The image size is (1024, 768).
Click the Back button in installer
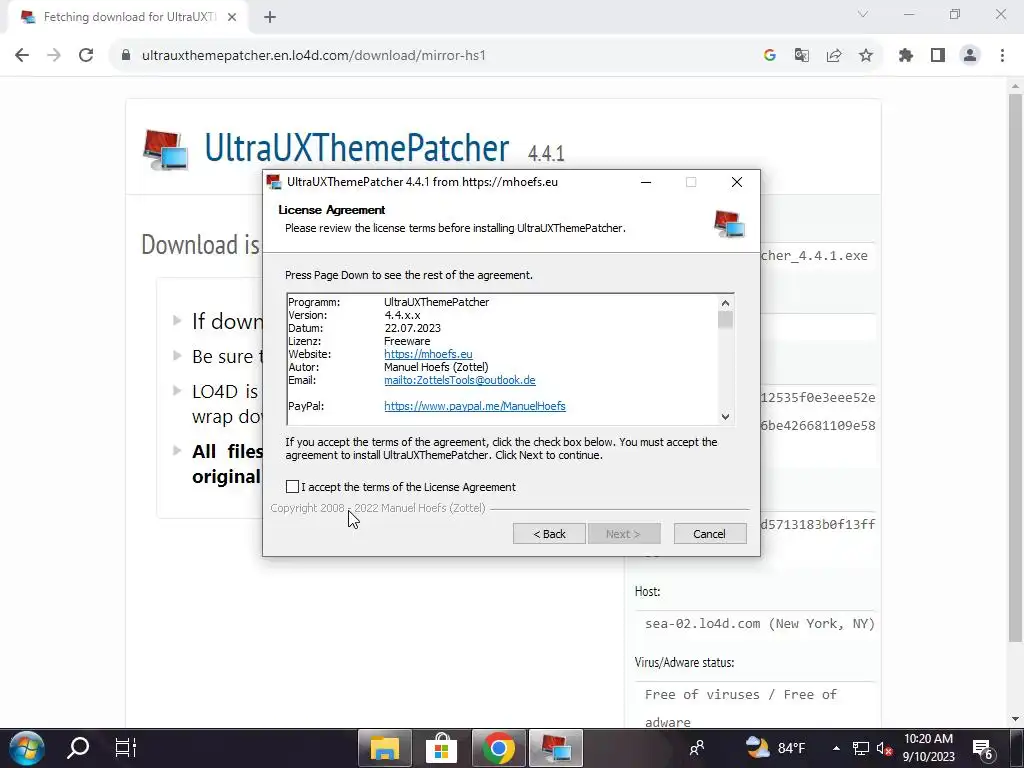(549, 534)
